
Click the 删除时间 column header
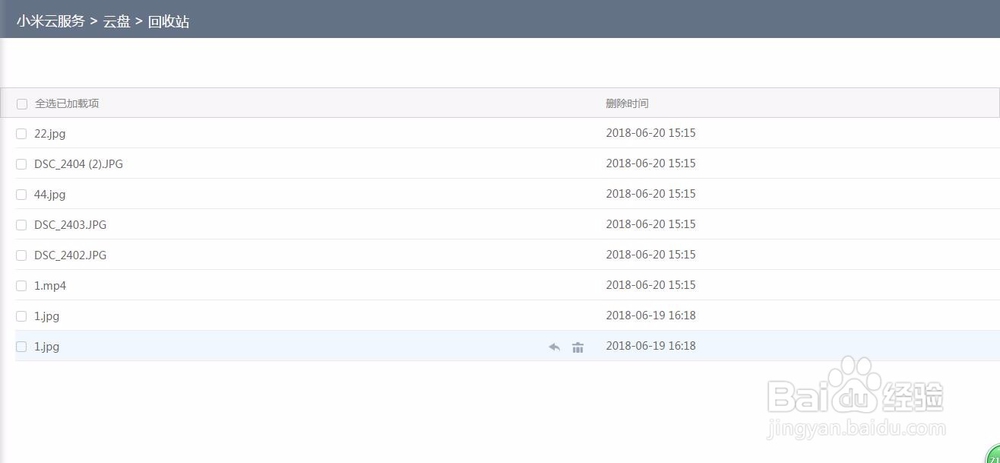[627, 103]
